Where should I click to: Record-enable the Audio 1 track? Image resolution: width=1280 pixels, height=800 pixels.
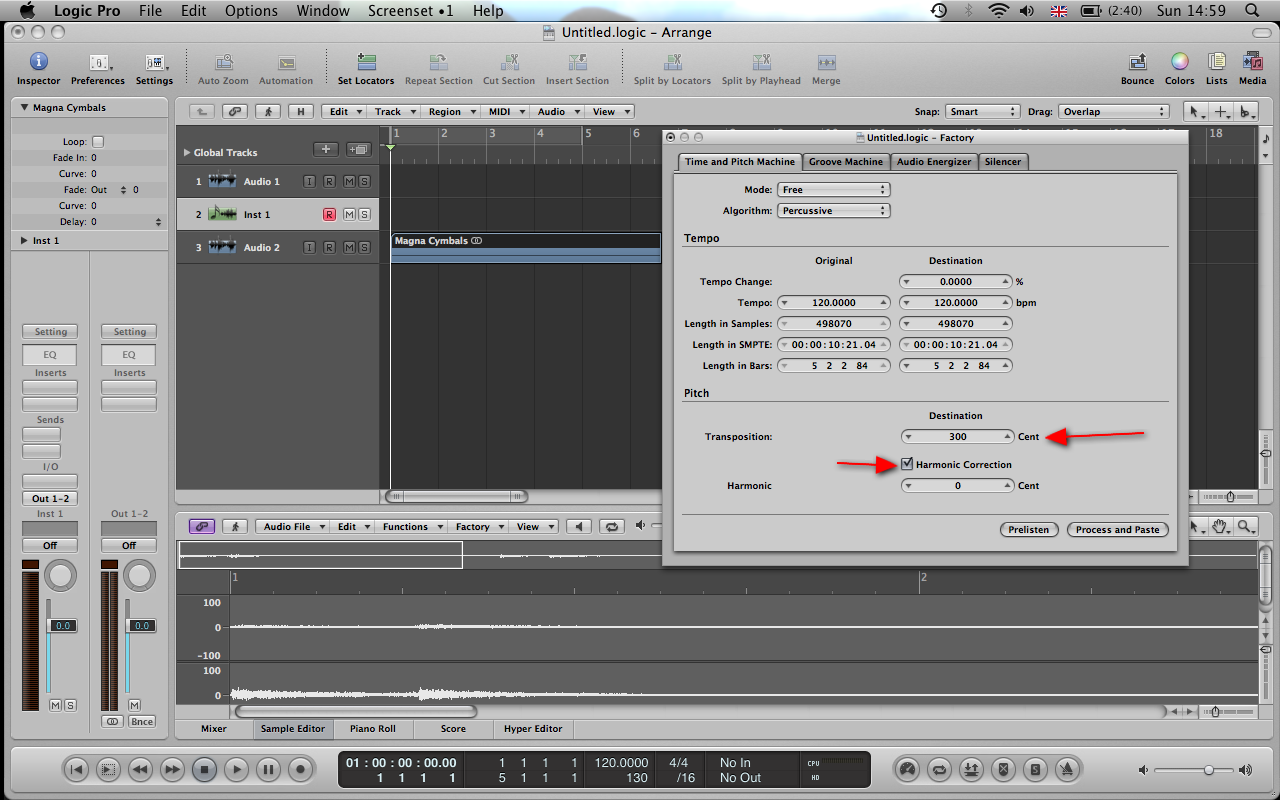pos(329,181)
